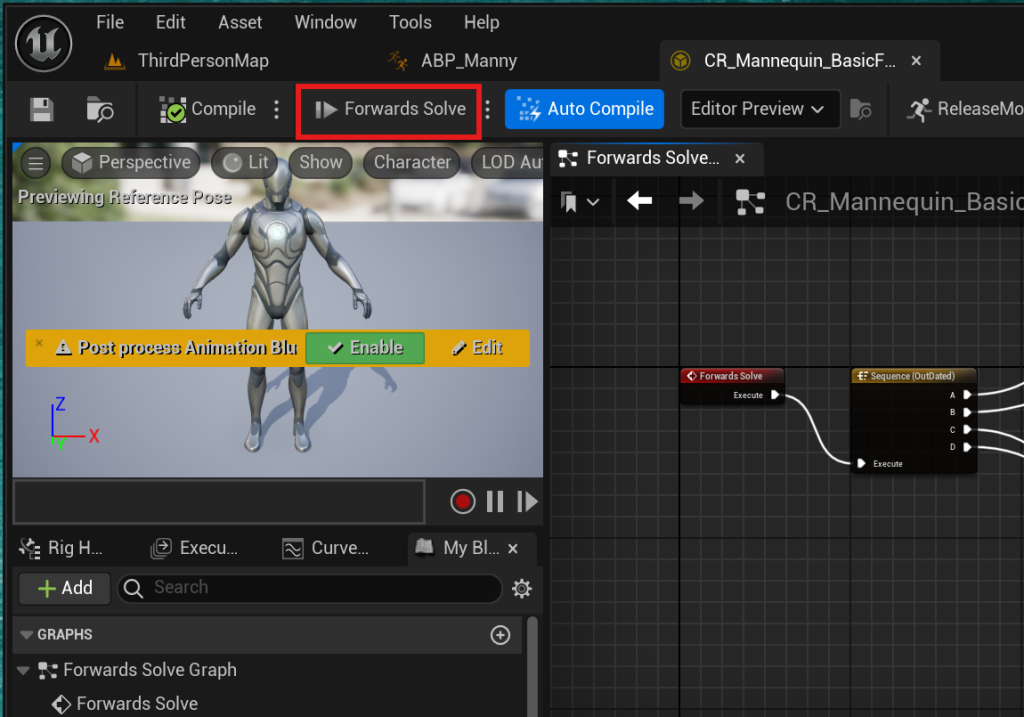
Task: Open graph bookmarks dropdown
Action: point(580,201)
